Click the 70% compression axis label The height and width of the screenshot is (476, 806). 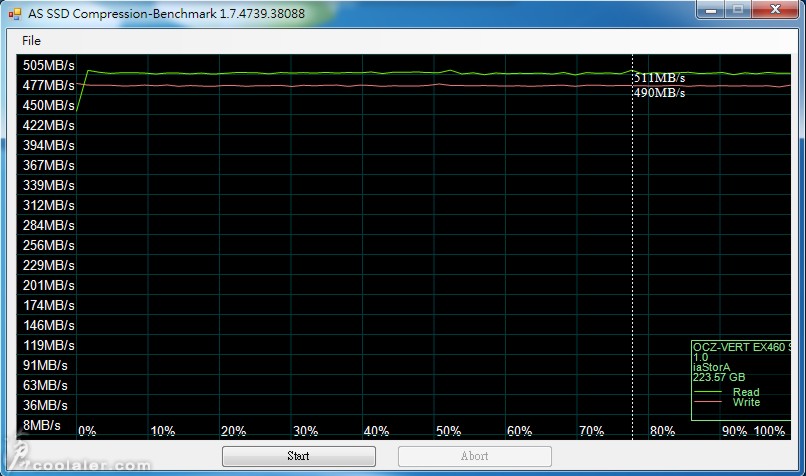click(x=591, y=431)
